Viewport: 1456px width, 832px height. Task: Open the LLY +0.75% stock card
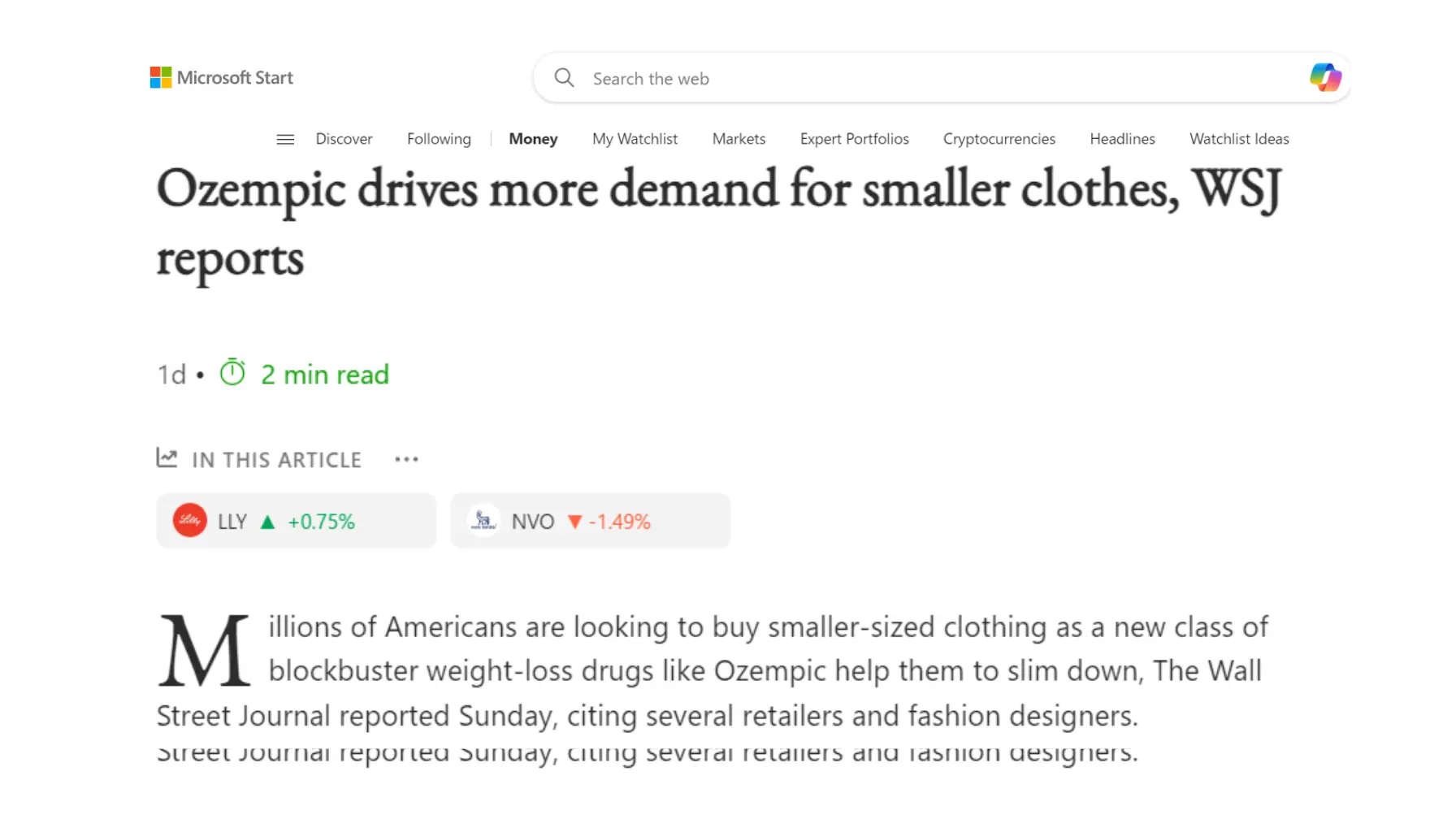point(297,521)
